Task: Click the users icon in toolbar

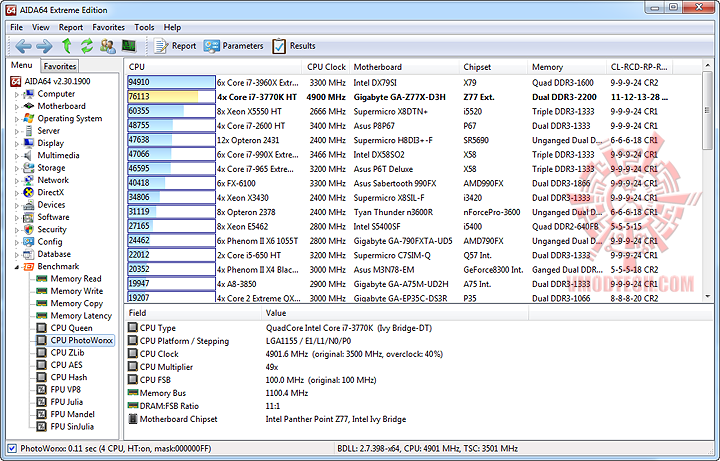Action: 108,46
